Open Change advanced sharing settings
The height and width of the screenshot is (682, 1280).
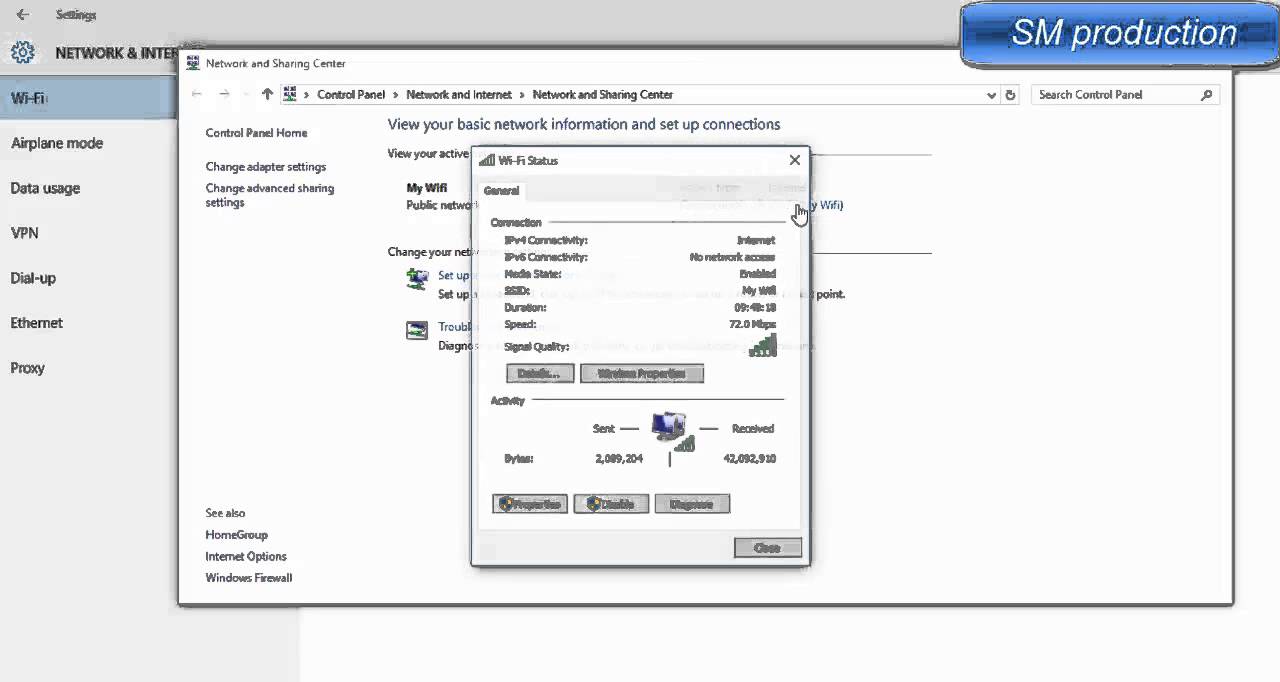270,195
